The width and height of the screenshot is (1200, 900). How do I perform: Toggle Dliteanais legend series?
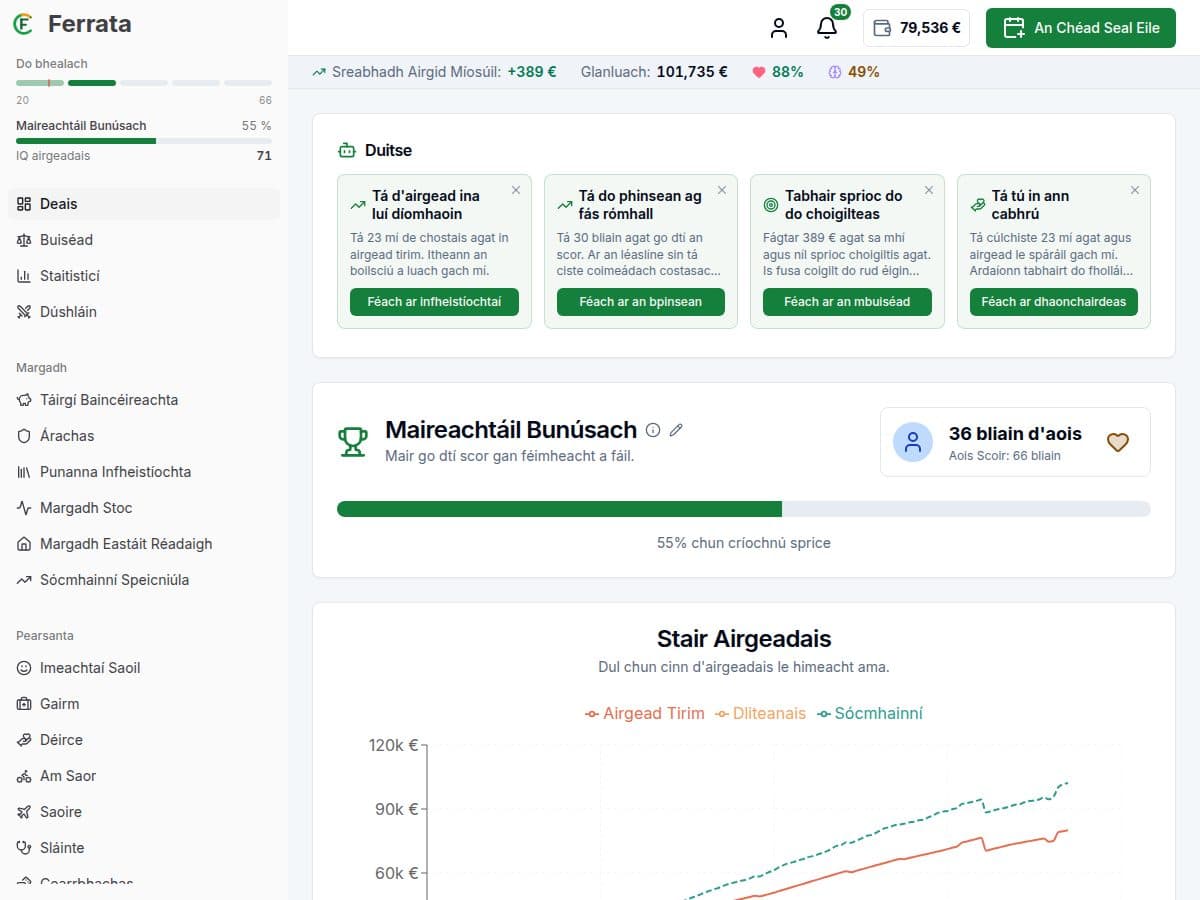[760, 714]
